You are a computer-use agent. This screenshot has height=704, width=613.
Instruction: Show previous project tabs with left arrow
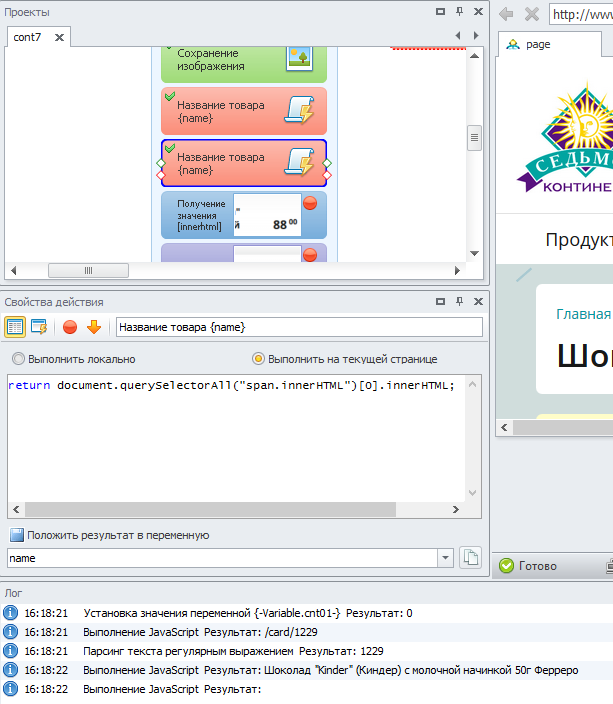point(458,35)
